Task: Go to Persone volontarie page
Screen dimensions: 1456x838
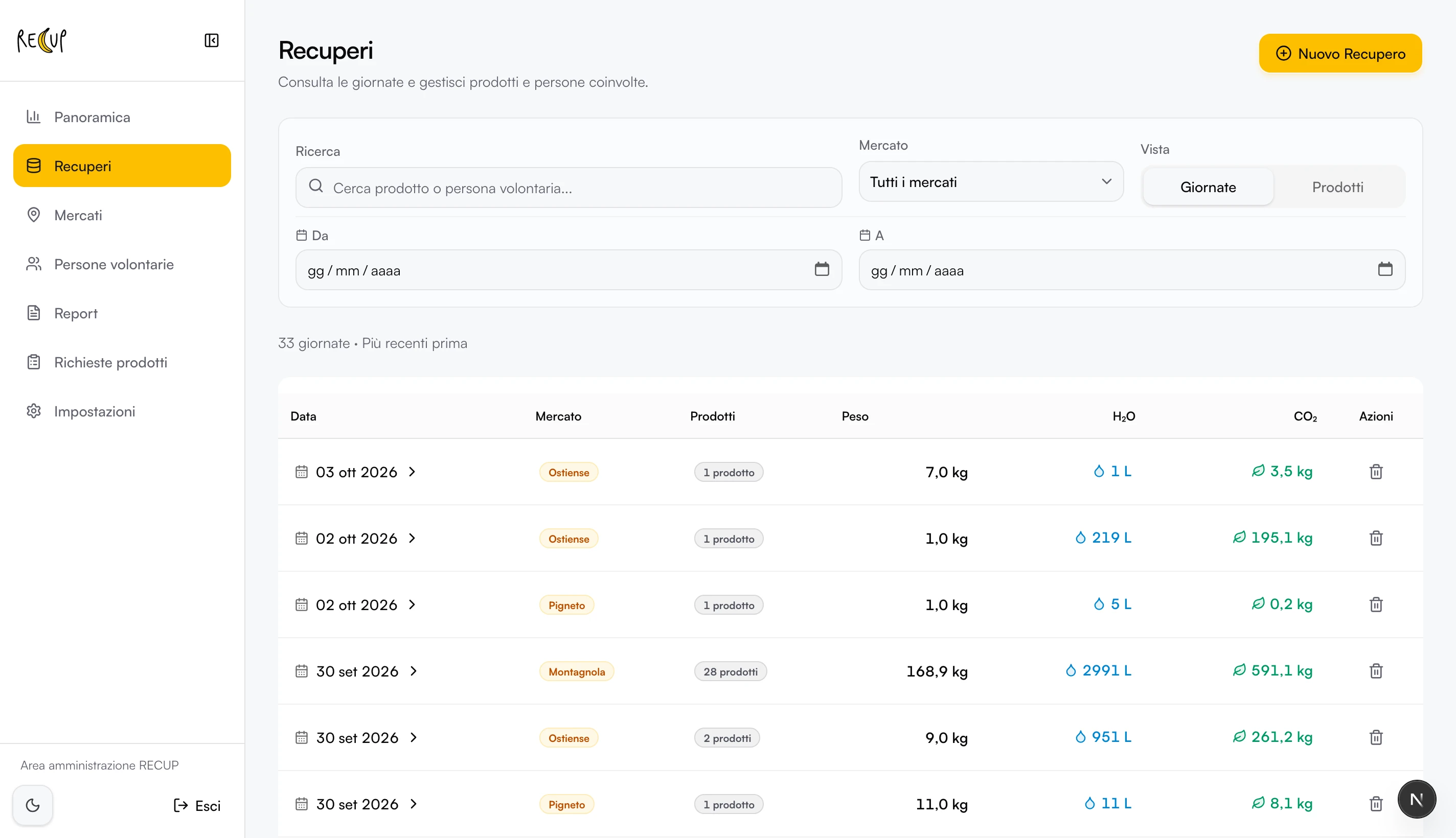Action: [x=122, y=264]
